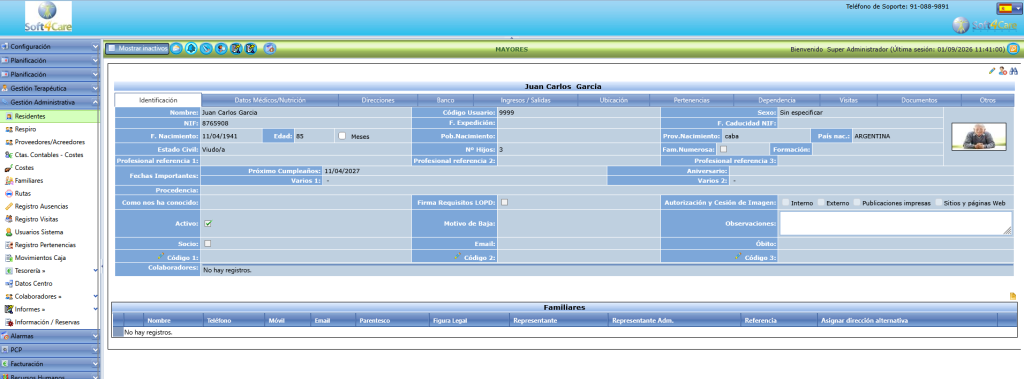Click the wand icon beside Código 2
Viewport: 1024px width, 379px height.
(x=457, y=257)
